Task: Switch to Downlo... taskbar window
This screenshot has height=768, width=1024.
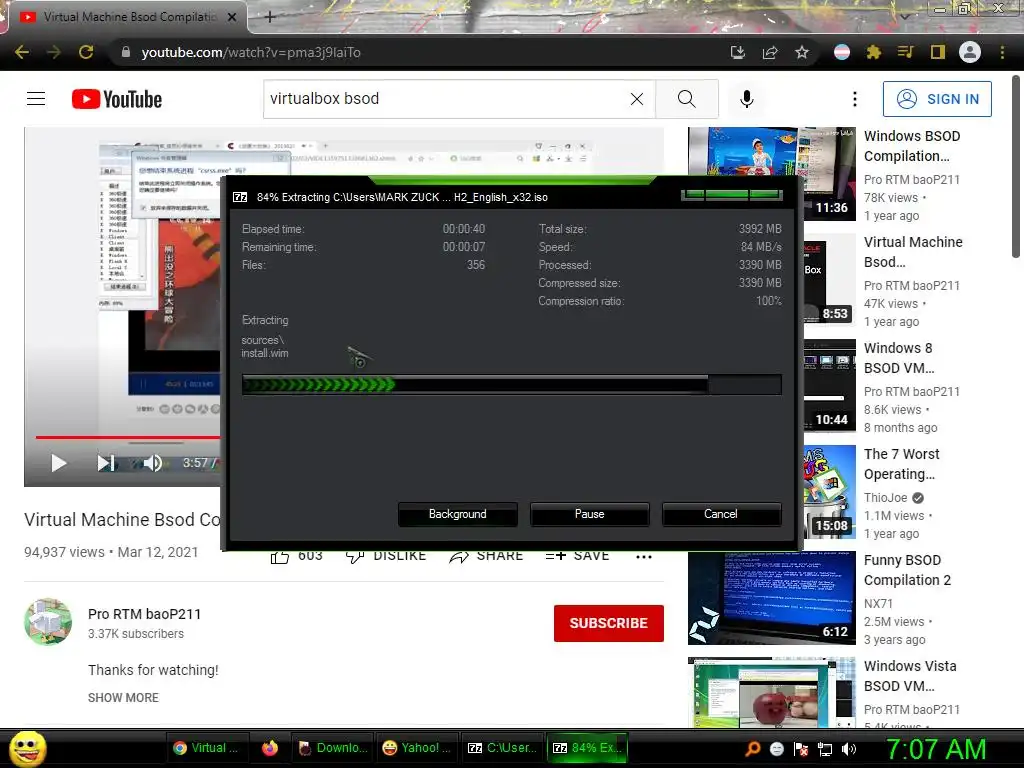Action: coord(333,748)
